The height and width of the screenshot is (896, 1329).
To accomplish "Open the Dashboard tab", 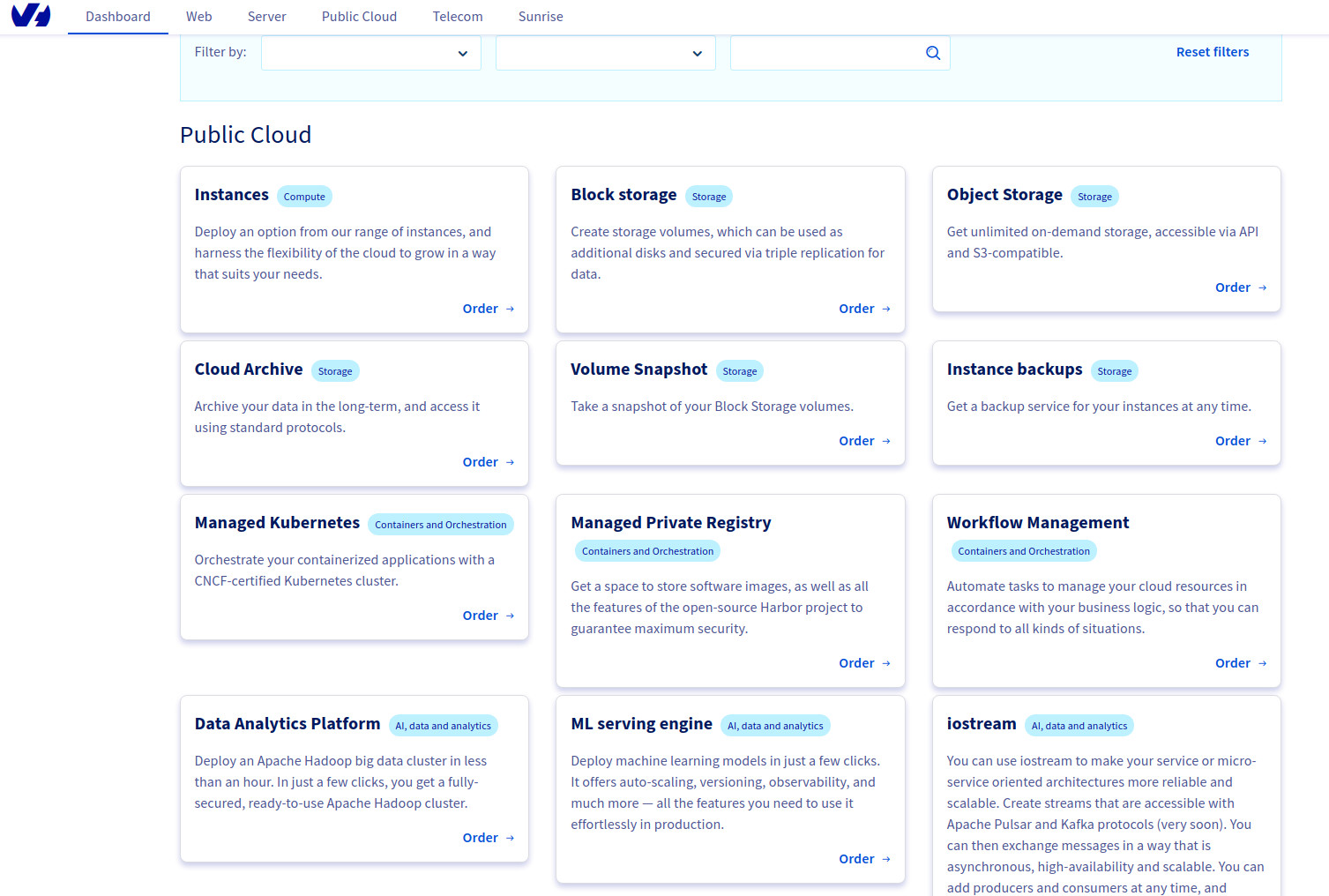I will 118,17.
